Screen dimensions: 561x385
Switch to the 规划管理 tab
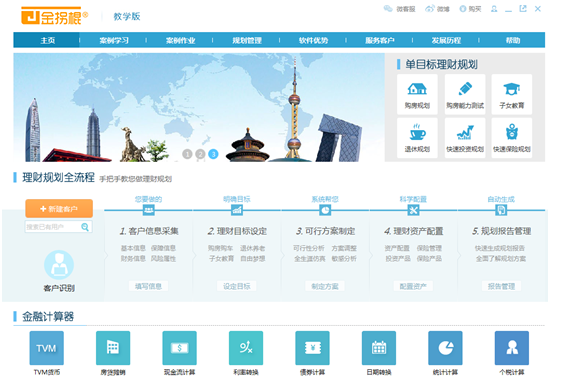click(247, 40)
